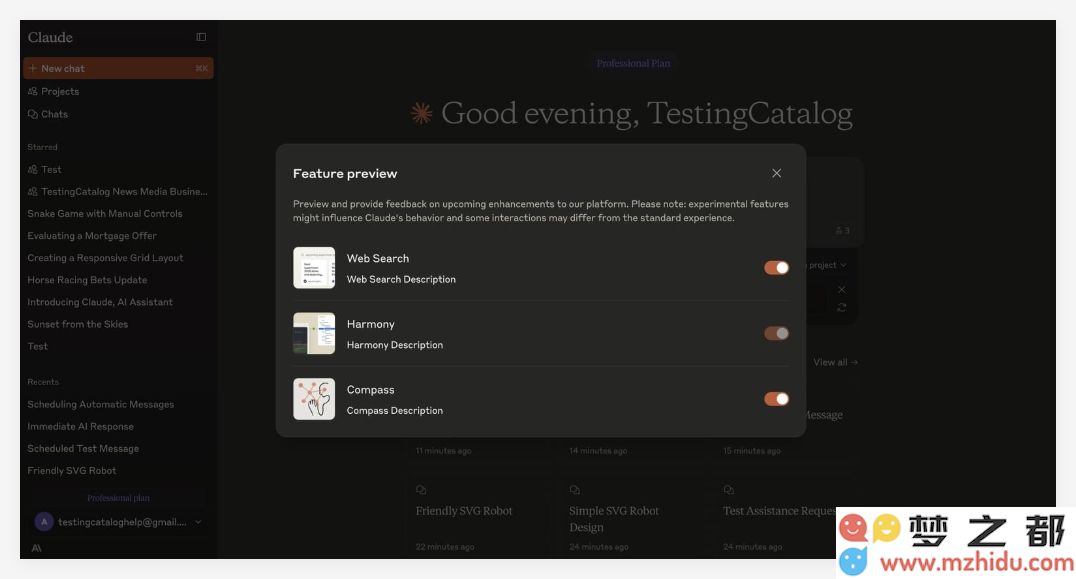Viewport: 1076px width, 579px height.
Task: Open TestingCatalog News Media Business project
Action: 118,191
